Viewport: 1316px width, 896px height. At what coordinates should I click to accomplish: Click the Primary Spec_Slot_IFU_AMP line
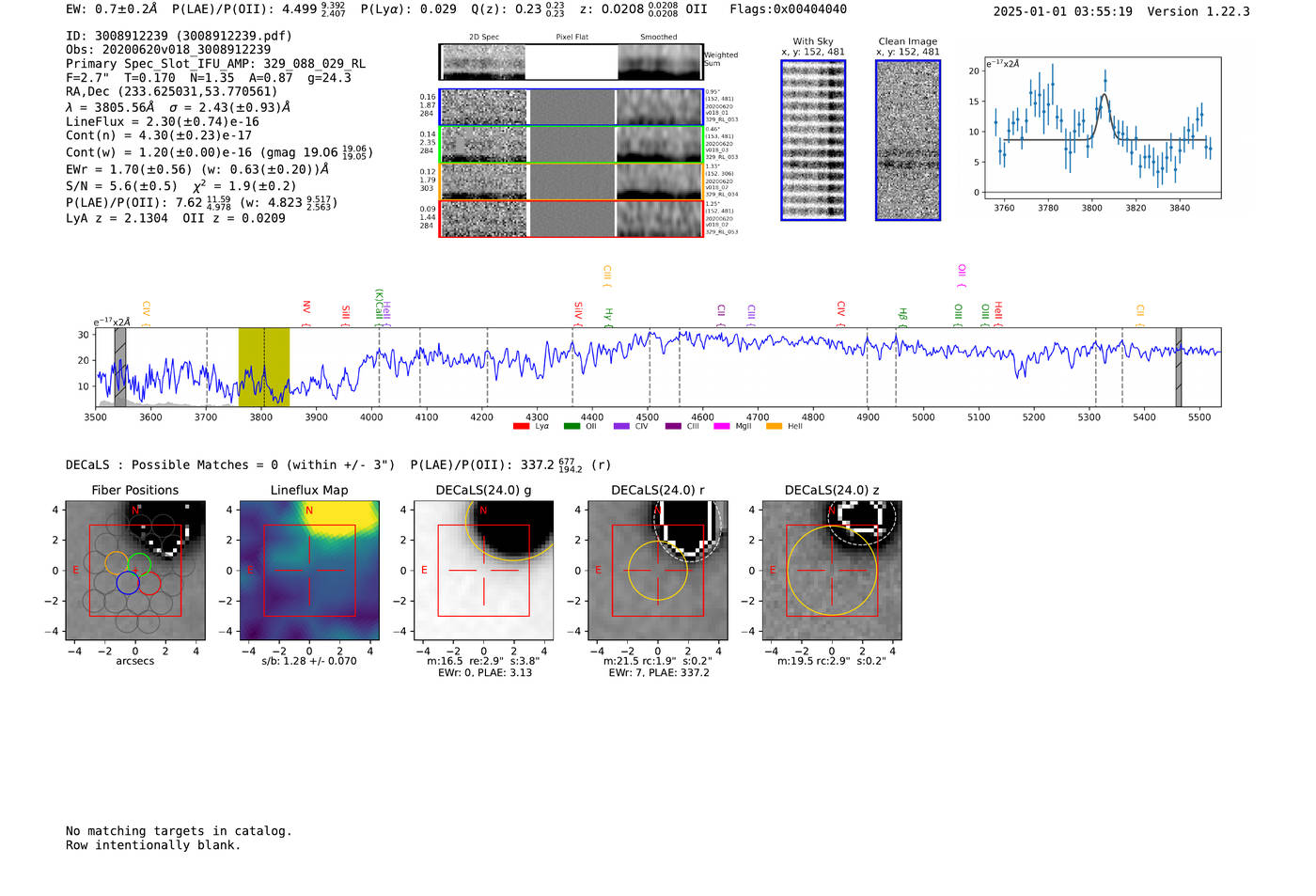[x=215, y=64]
